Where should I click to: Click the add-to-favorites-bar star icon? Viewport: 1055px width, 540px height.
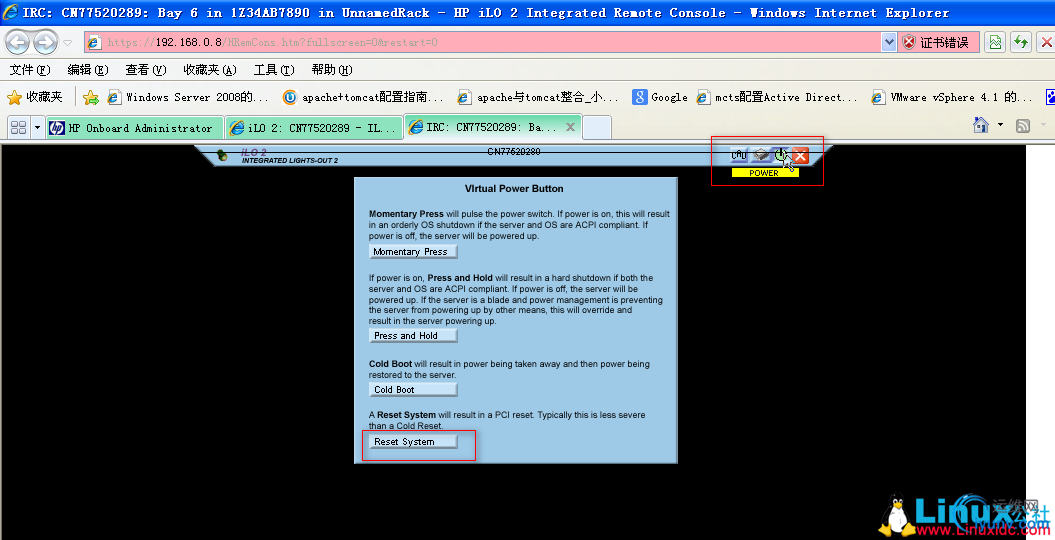click(91, 98)
